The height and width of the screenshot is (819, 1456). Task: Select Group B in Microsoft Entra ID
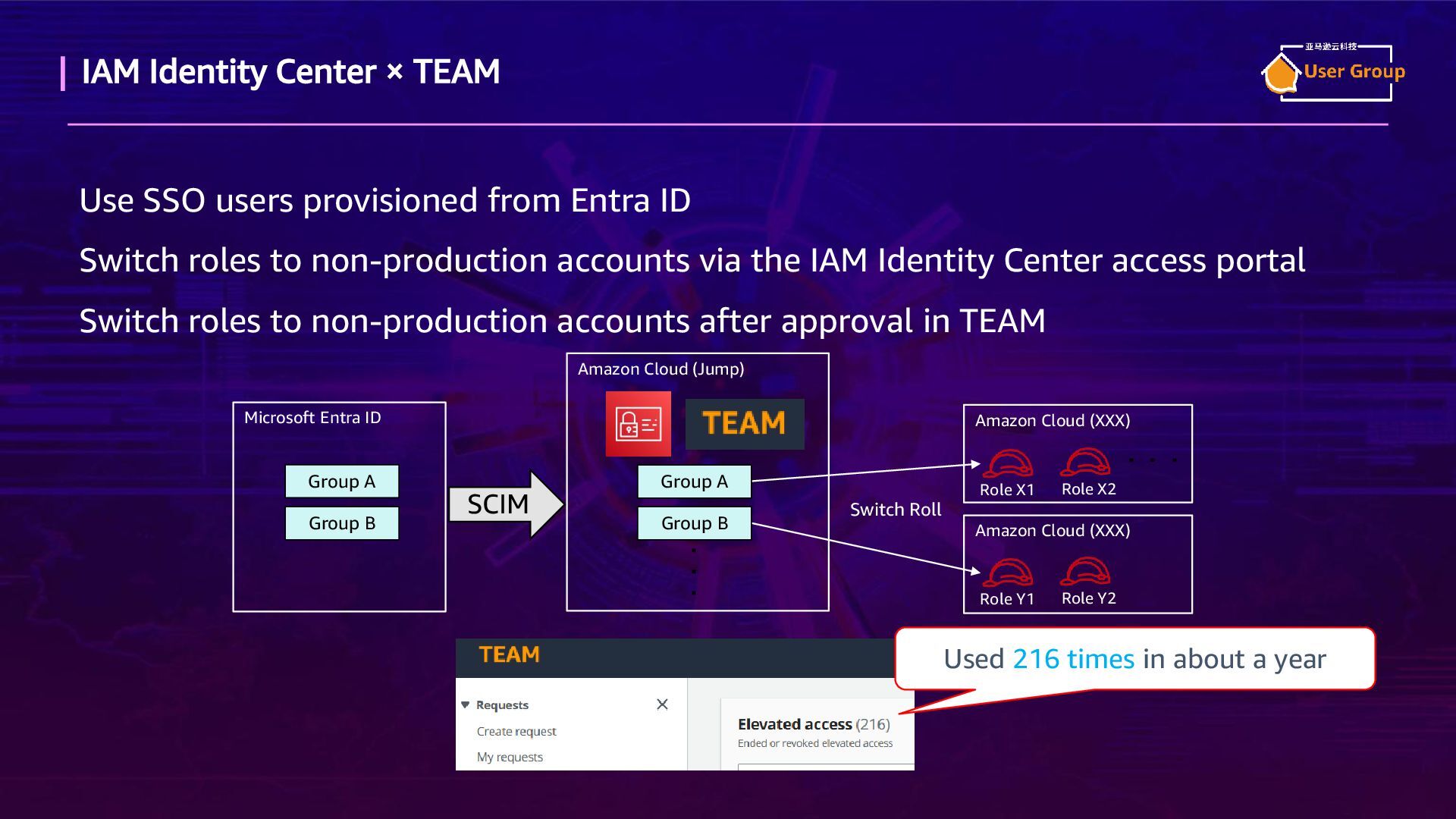pos(341,523)
